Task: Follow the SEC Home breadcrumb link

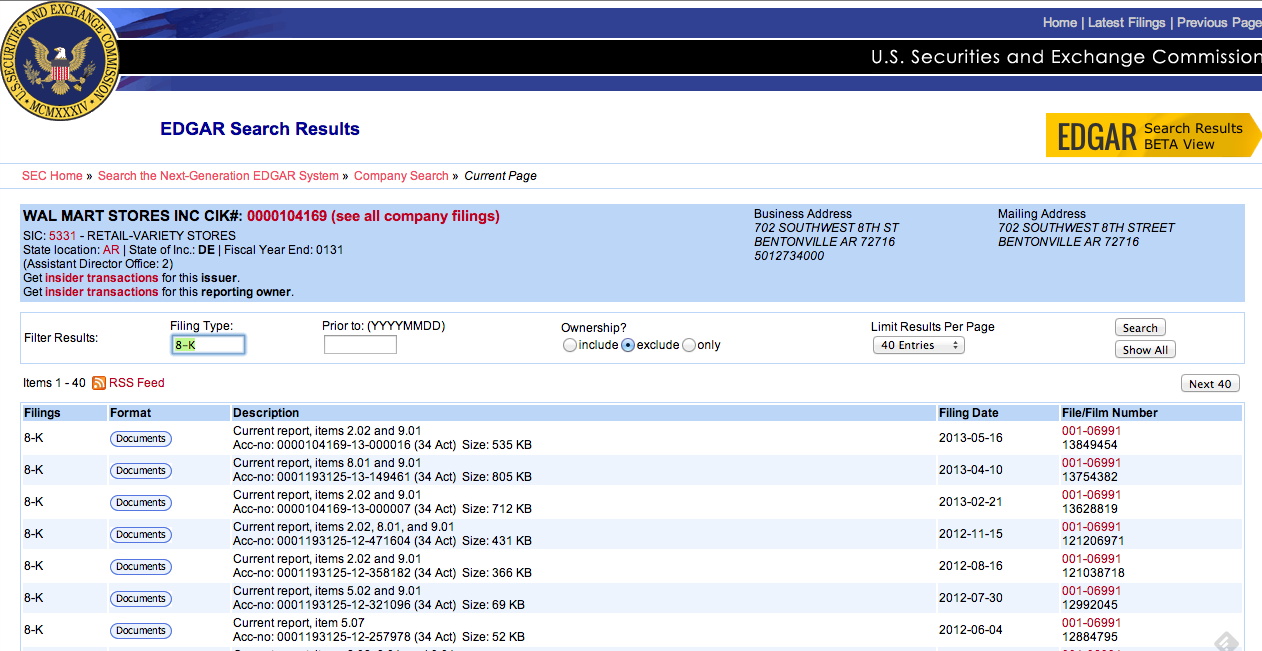Action: click(x=52, y=176)
